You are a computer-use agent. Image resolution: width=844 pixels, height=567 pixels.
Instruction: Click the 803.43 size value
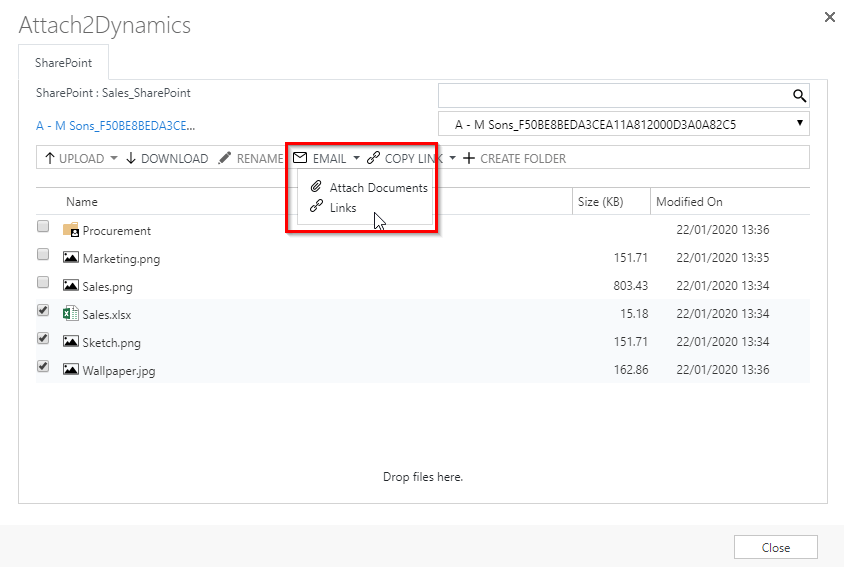coord(630,286)
